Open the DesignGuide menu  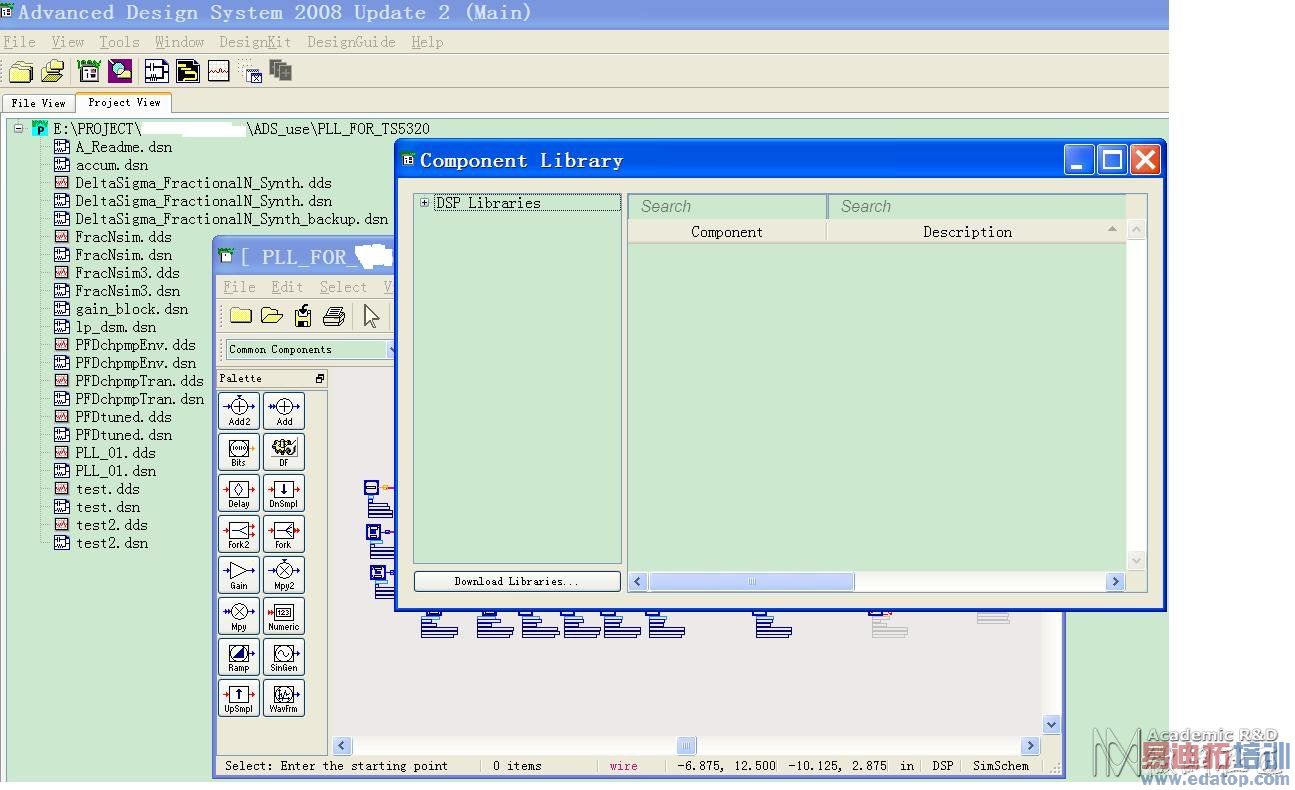point(351,42)
